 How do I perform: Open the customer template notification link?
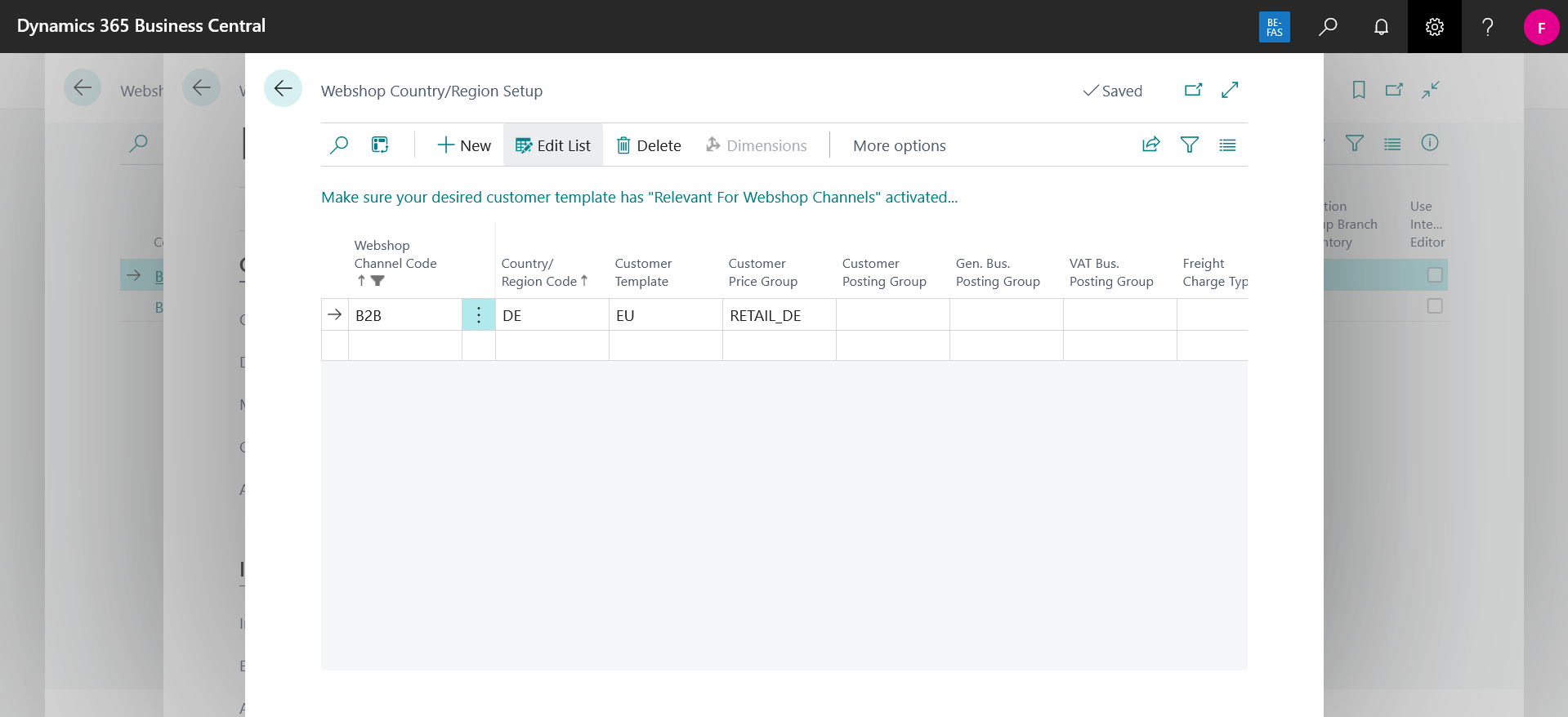click(x=639, y=197)
